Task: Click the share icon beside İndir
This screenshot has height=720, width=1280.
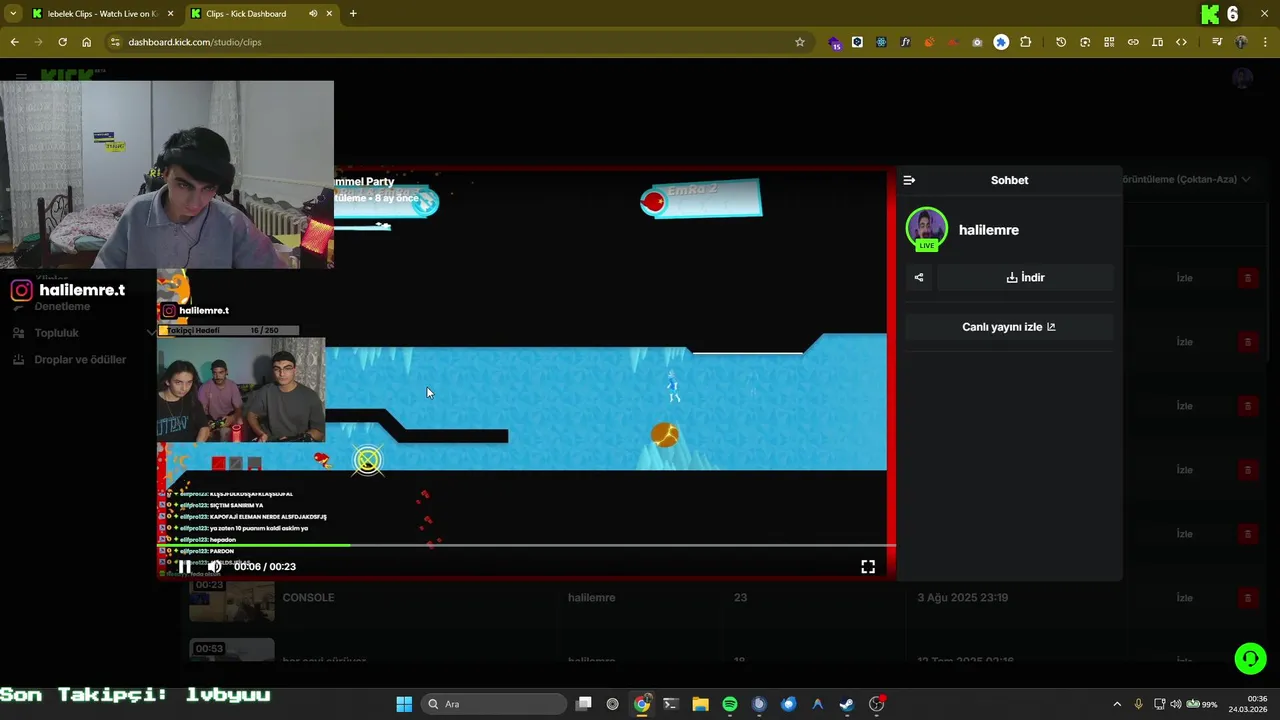Action: 919,278
